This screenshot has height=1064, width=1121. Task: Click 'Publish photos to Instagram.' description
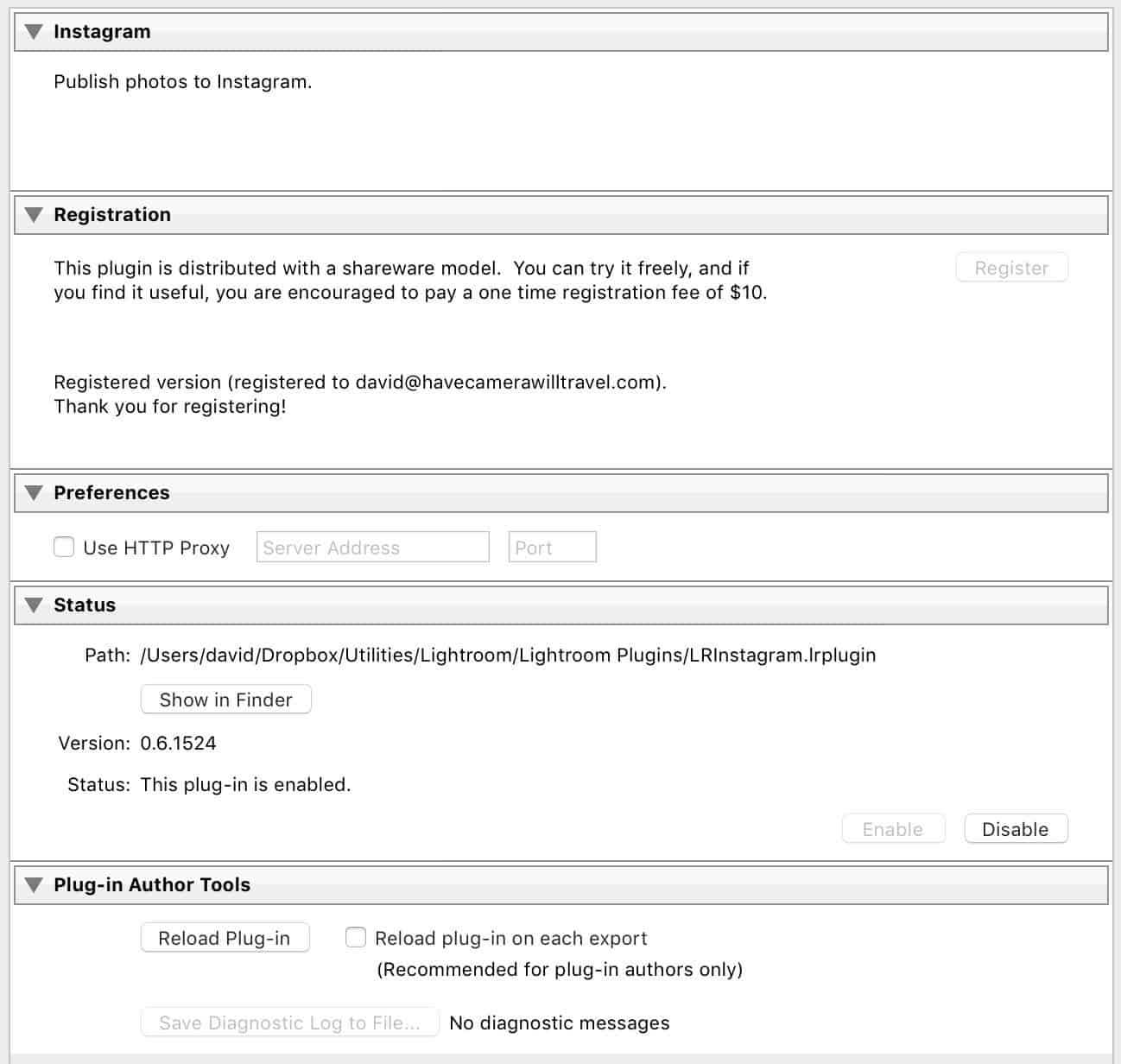pos(183,82)
